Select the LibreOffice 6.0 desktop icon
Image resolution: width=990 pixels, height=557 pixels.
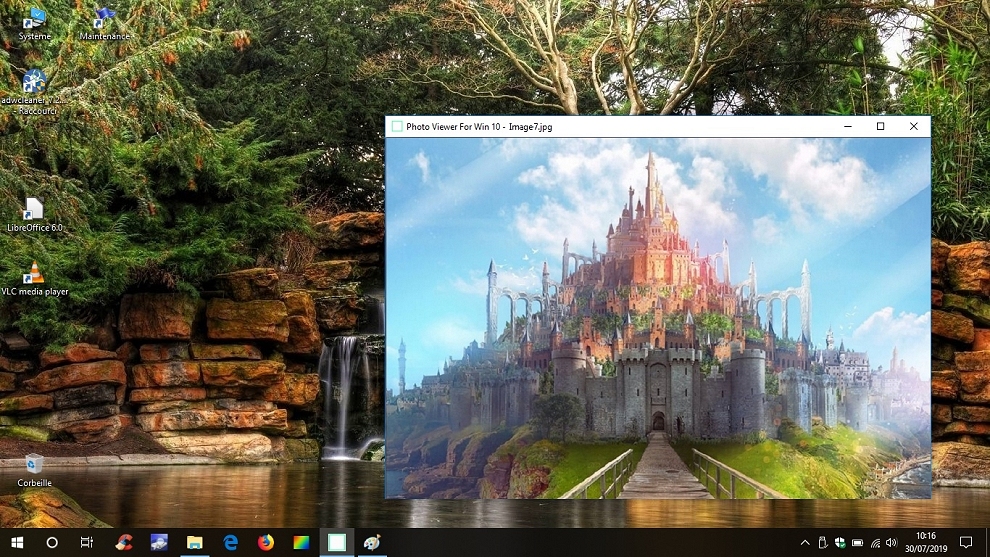point(34,215)
